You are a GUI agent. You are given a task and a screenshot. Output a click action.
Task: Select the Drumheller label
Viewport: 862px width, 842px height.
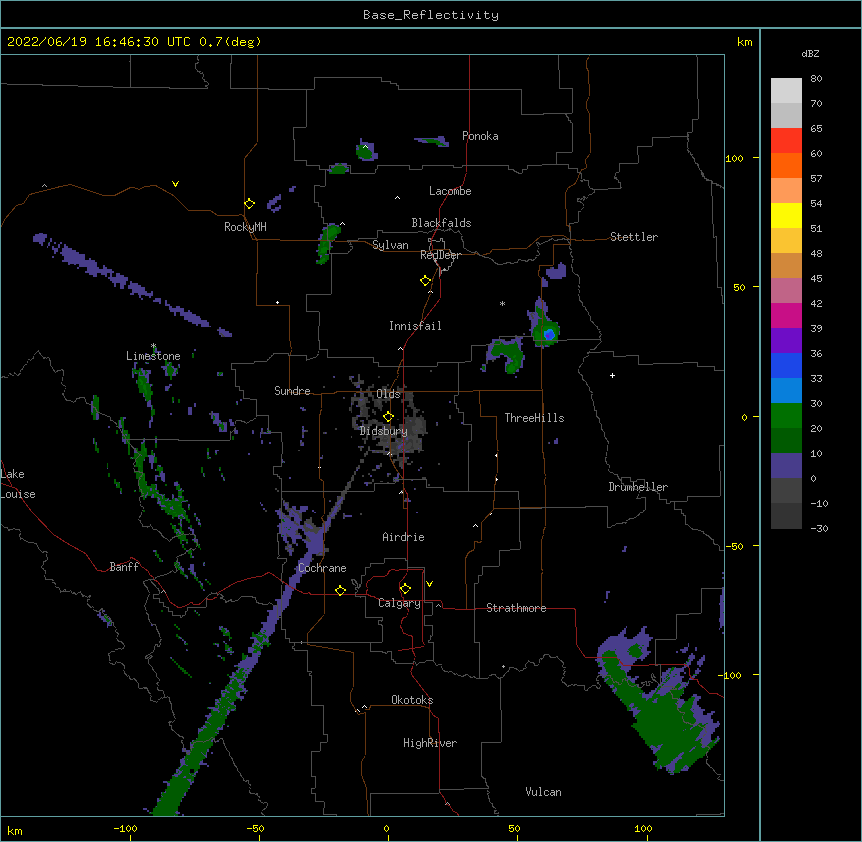click(x=638, y=487)
